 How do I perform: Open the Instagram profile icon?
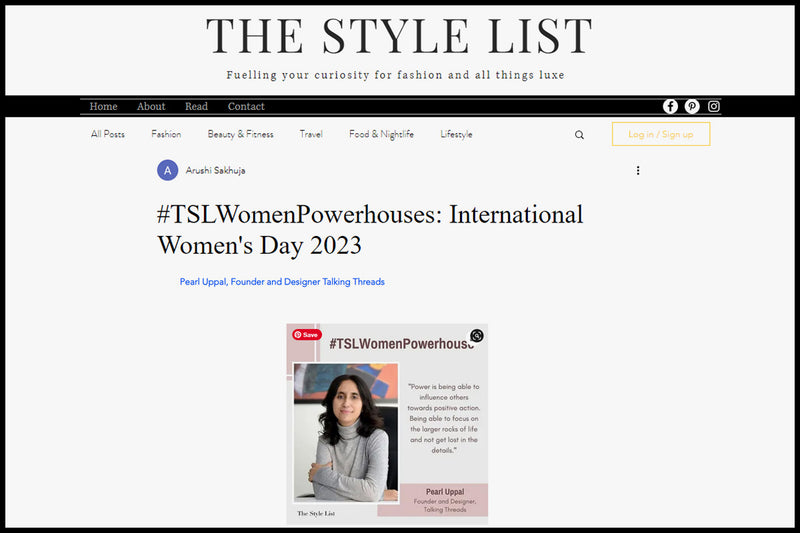pos(713,106)
